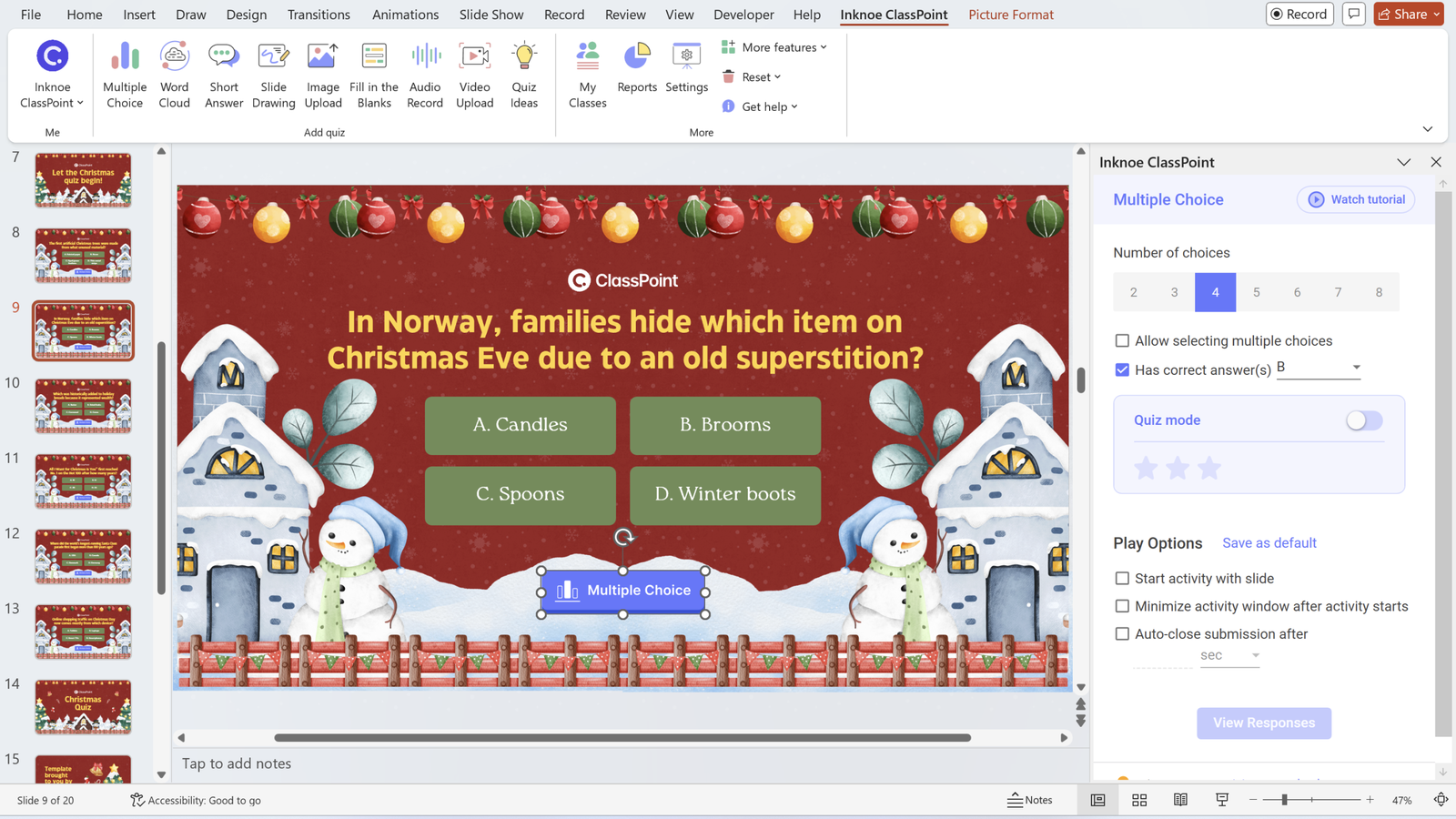1456x819 pixels.
Task: Open Quiz Ideas lightbulb
Action: [x=524, y=75]
